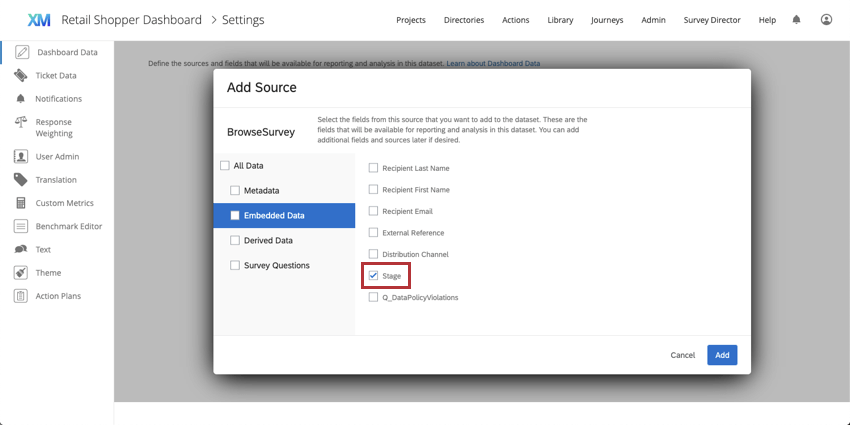This screenshot has height=425, width=850.
Task: Open Notifications settings tab
Action: (59, 99)
